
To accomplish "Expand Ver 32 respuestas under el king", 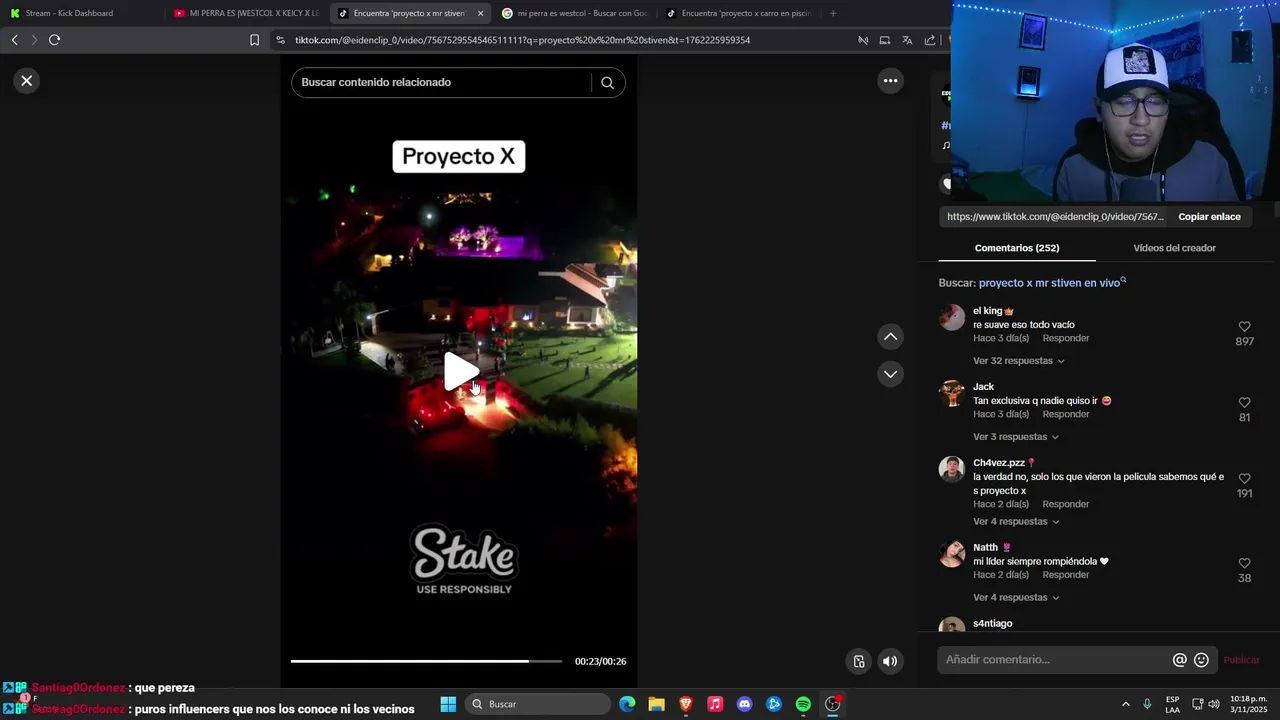I will (1018, 361).
